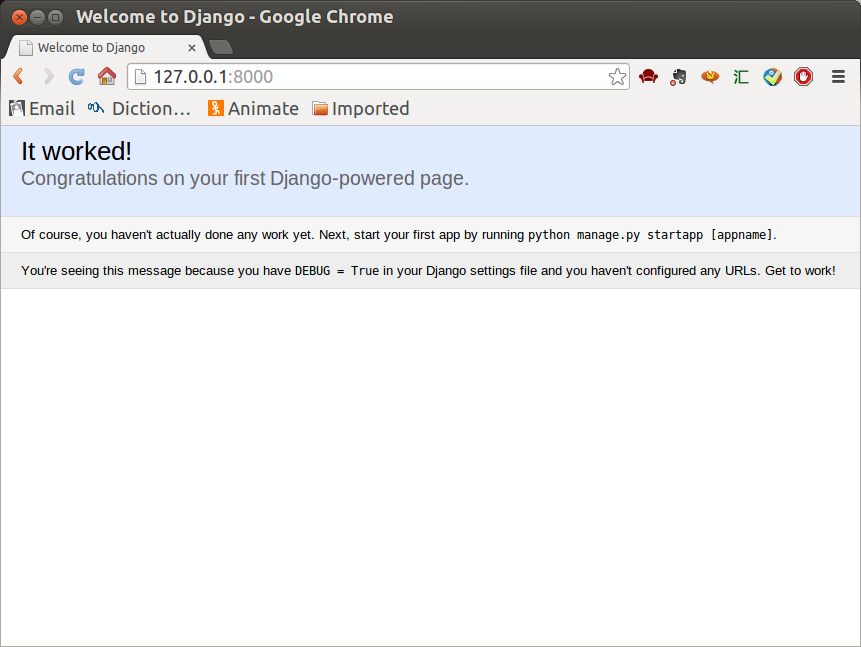Click the 'It worked!' heading

76,151
